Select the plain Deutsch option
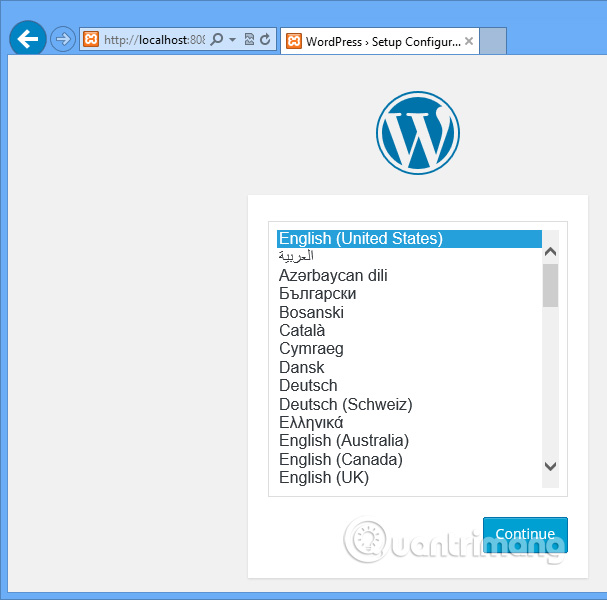The height and width of the screenshot is (600, 607). tap(409, 385)
